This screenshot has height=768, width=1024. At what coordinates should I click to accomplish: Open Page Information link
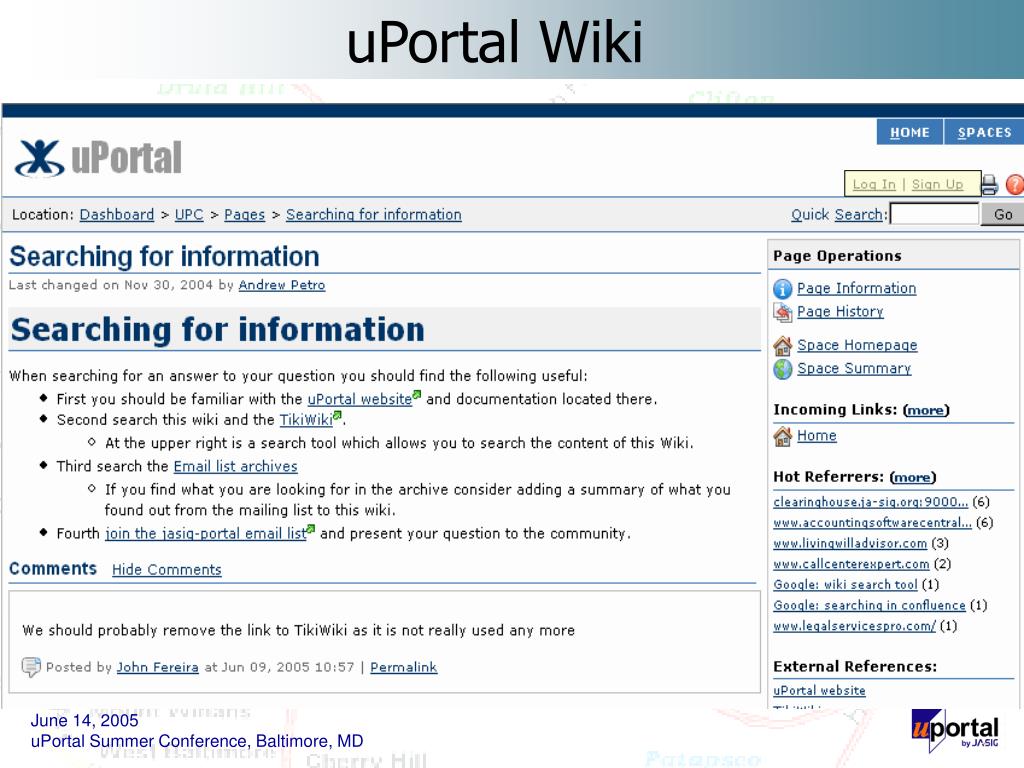click(856, 289)
